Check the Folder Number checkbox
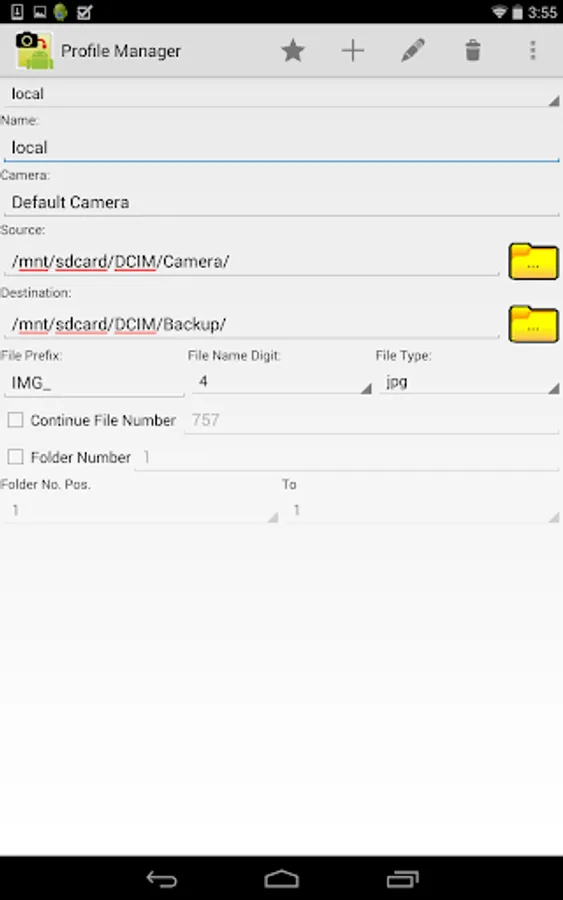Screen dimensions: 563x900 coord(15,457)
